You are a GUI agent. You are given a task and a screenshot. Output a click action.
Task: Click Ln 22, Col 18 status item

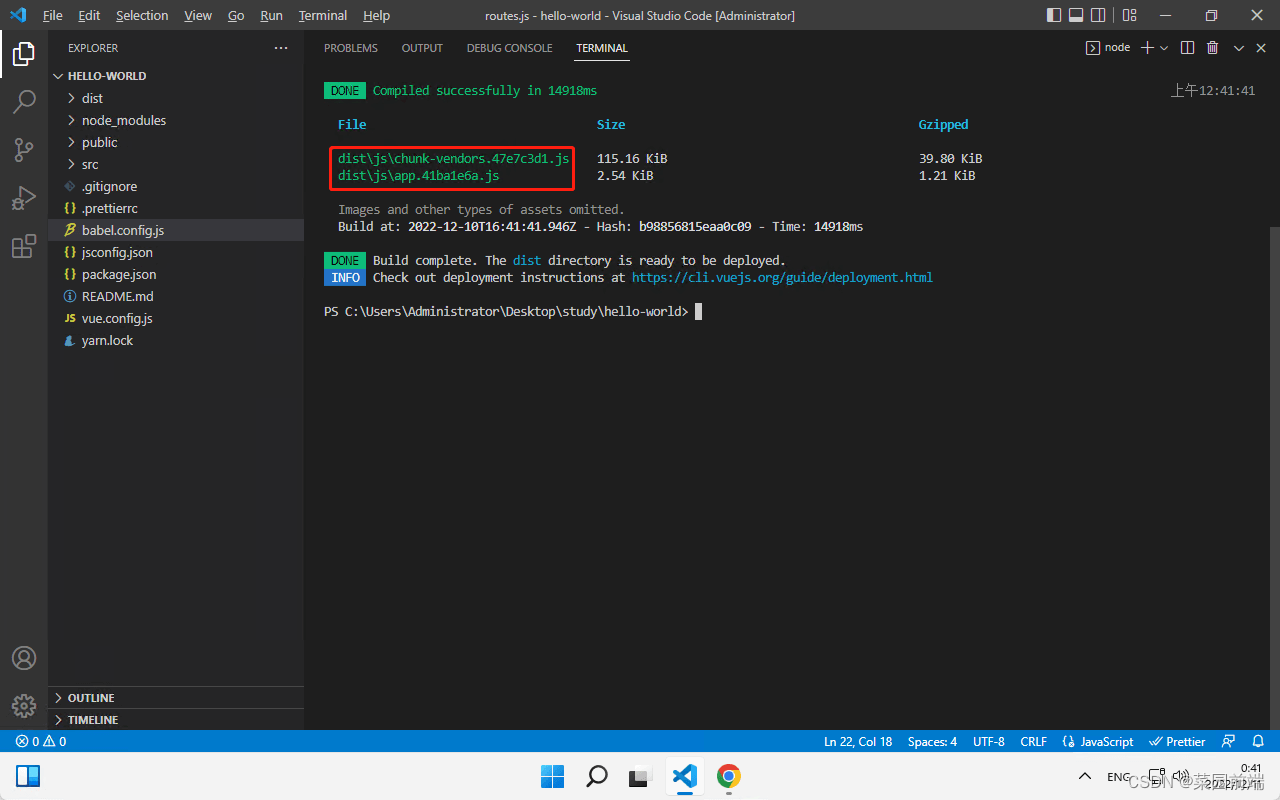pyautogui.click(x=858, y=742)
